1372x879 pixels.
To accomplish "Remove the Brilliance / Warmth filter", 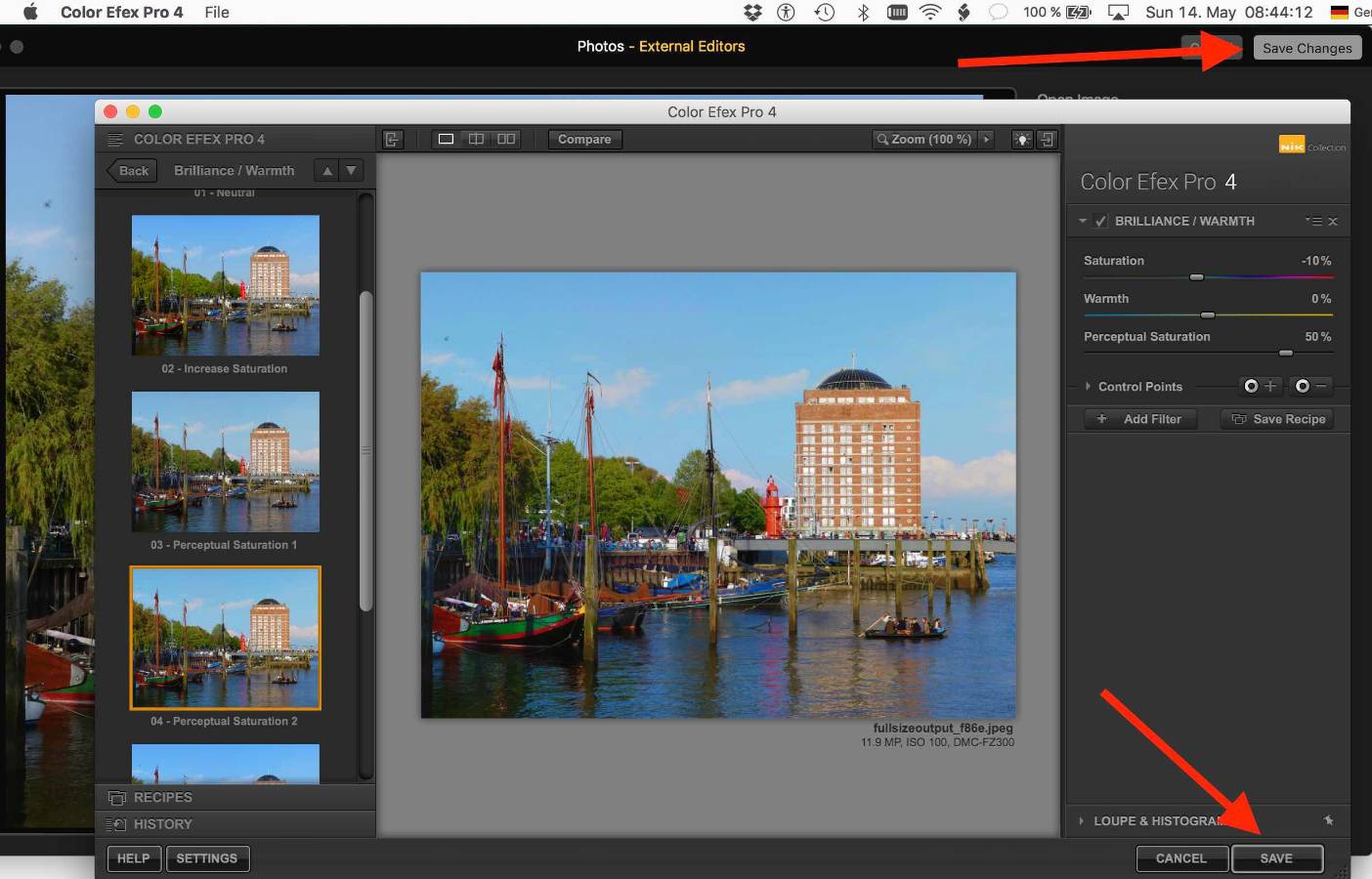I will point(1333,222).
